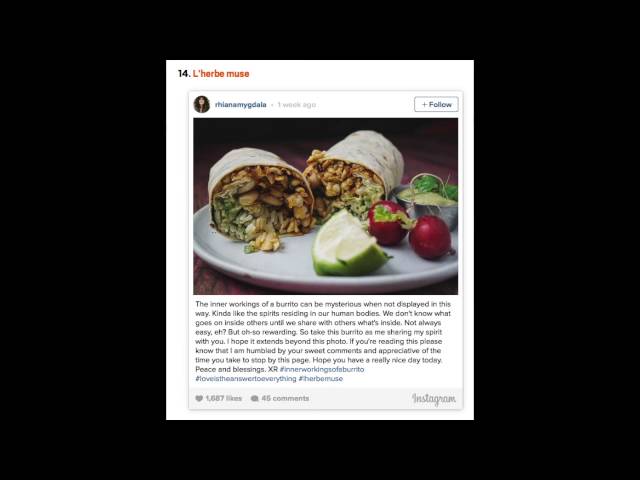
Task: Click the 1,687 likes count
Action: pos(224,398)
